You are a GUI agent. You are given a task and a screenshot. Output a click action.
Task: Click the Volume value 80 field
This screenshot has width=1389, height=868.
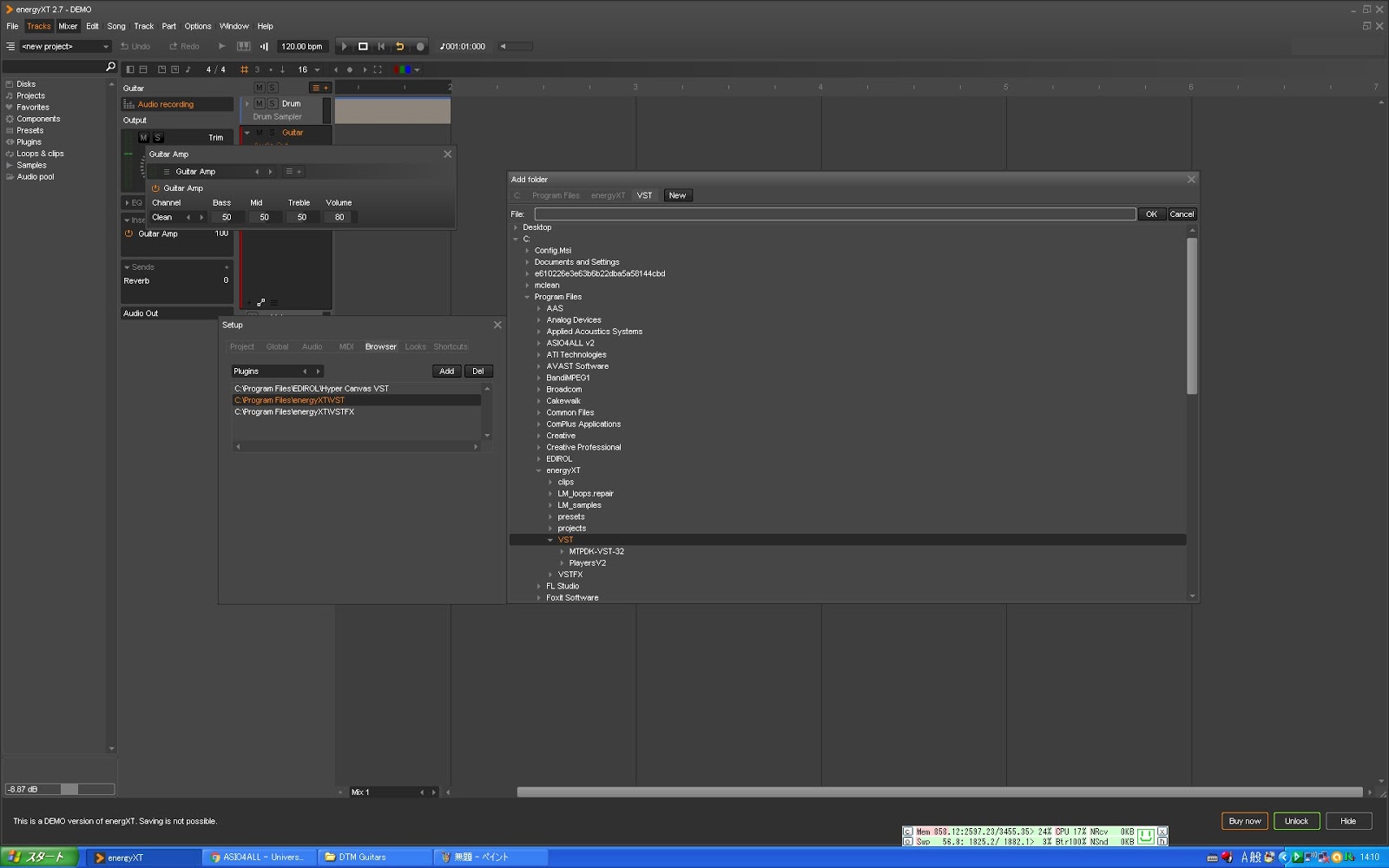tap(339, 218)
